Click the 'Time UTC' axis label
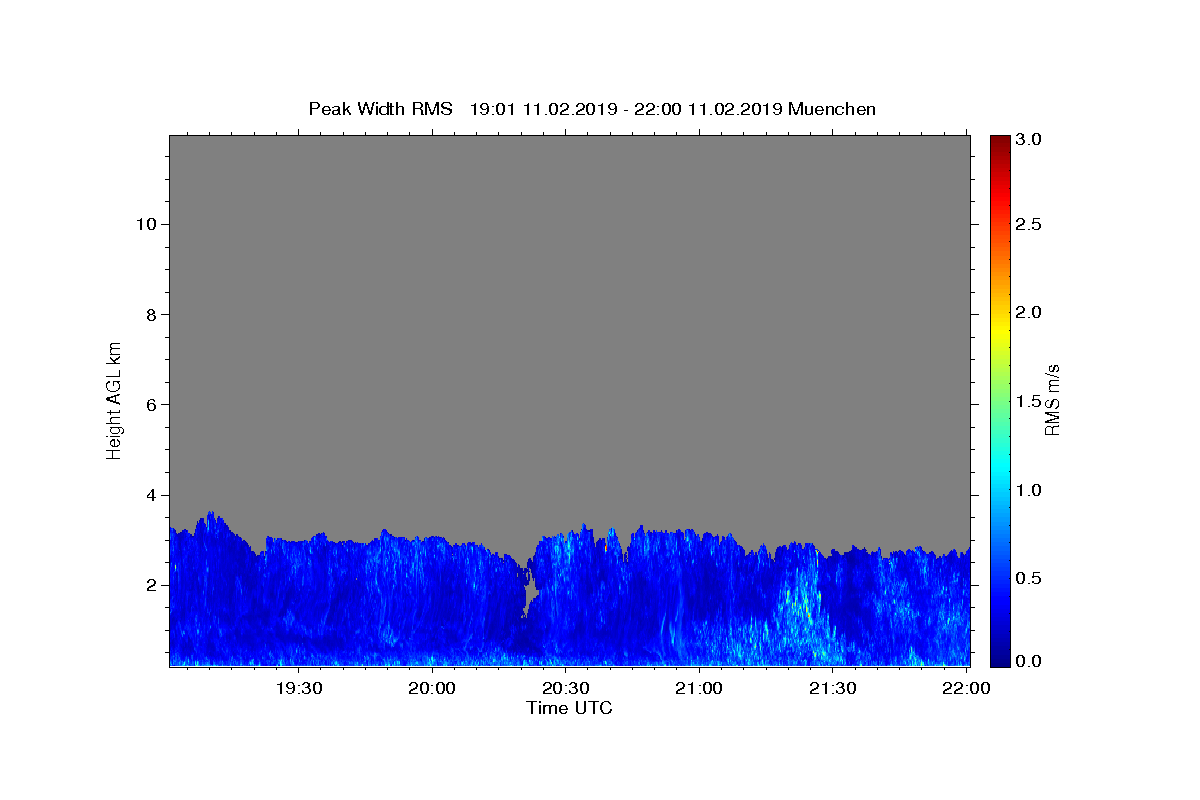 (569, 708)
